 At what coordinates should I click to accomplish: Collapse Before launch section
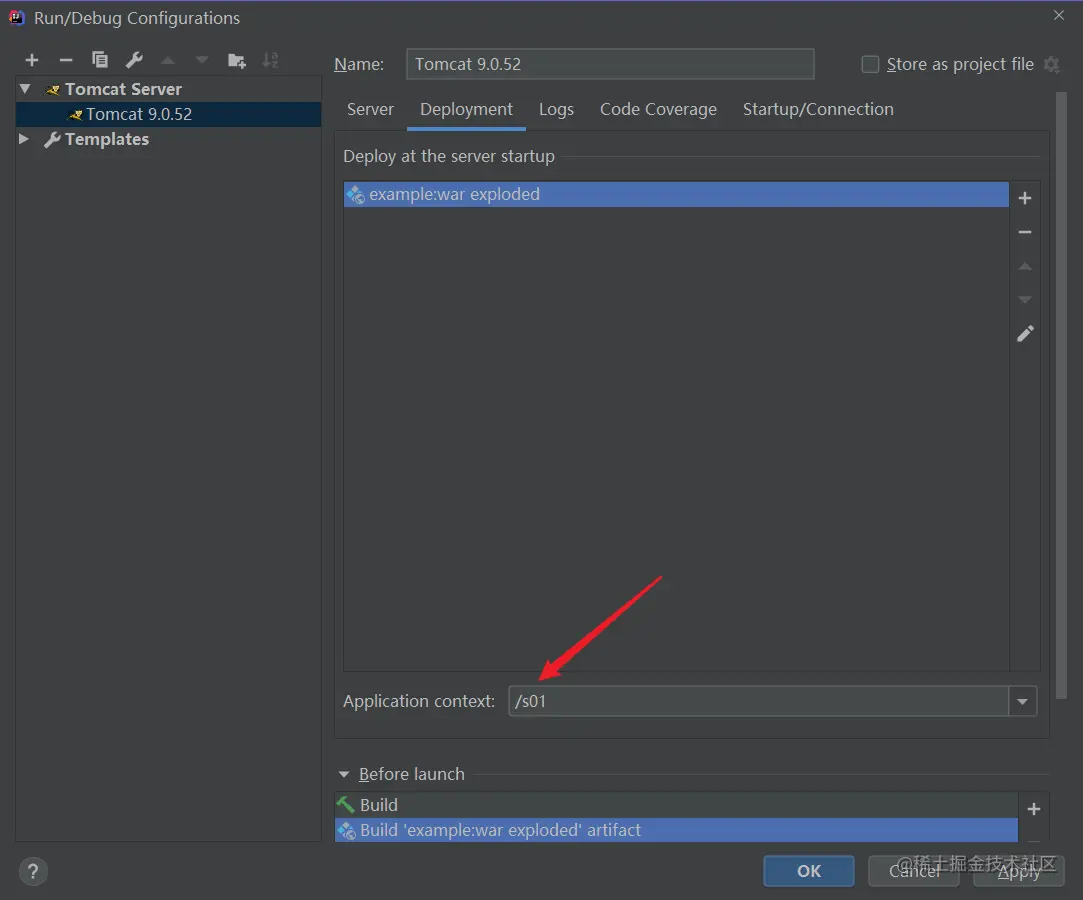tap(343, 774)
